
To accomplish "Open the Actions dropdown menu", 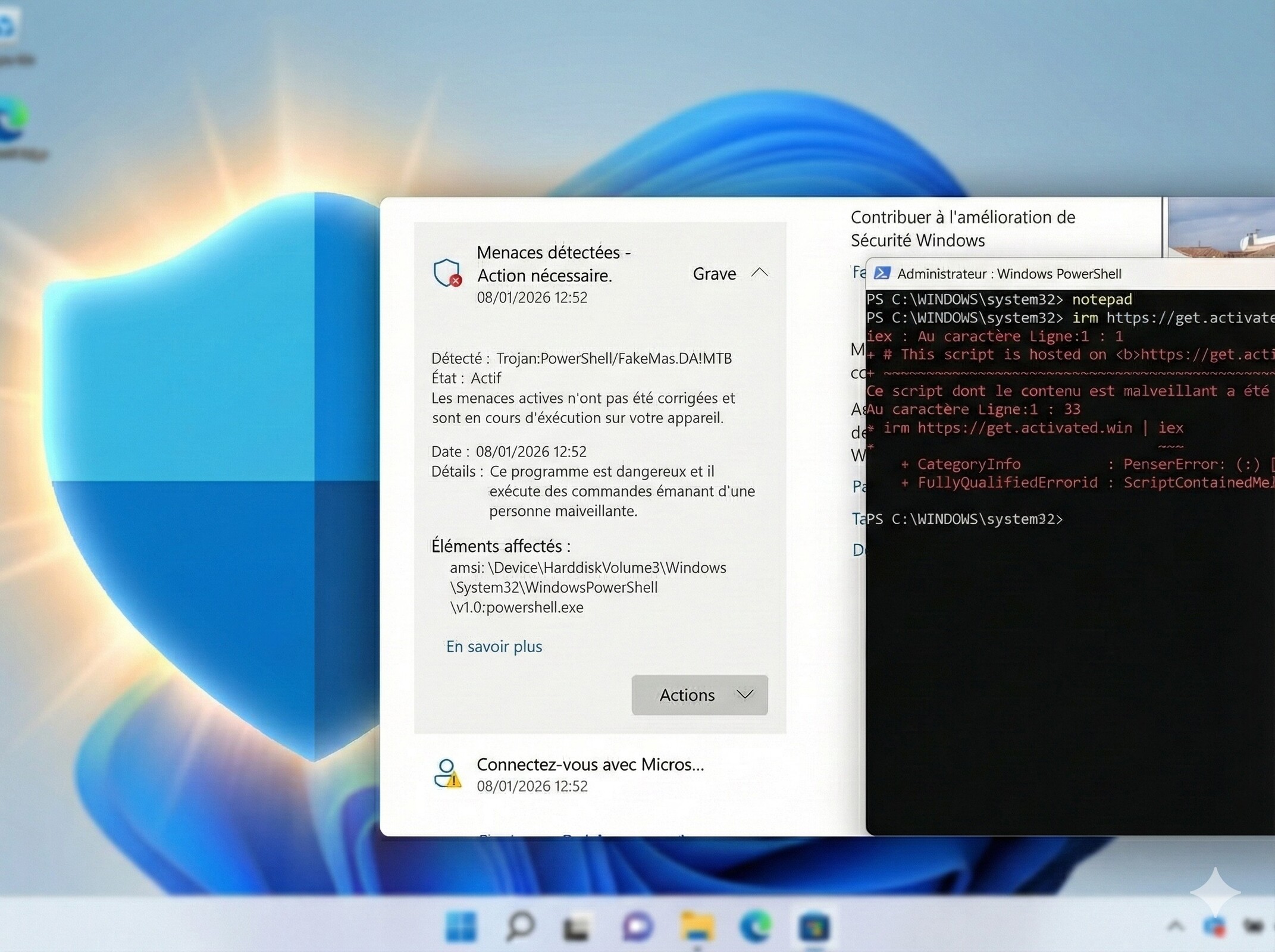I will click(x=699, y=695).
